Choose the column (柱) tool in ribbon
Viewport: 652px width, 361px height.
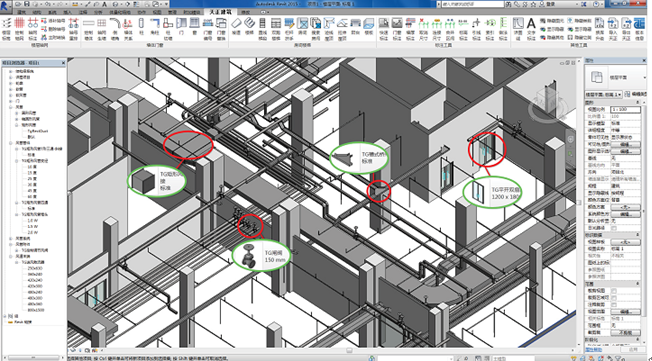click(x=141, y=23)
